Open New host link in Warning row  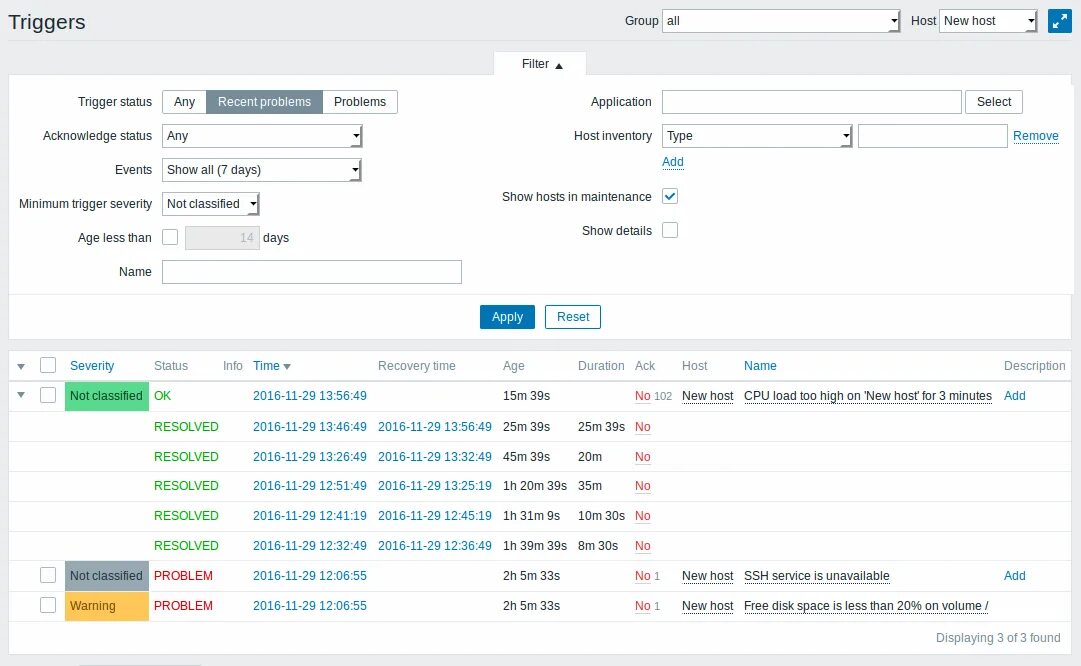click(707, 606)
